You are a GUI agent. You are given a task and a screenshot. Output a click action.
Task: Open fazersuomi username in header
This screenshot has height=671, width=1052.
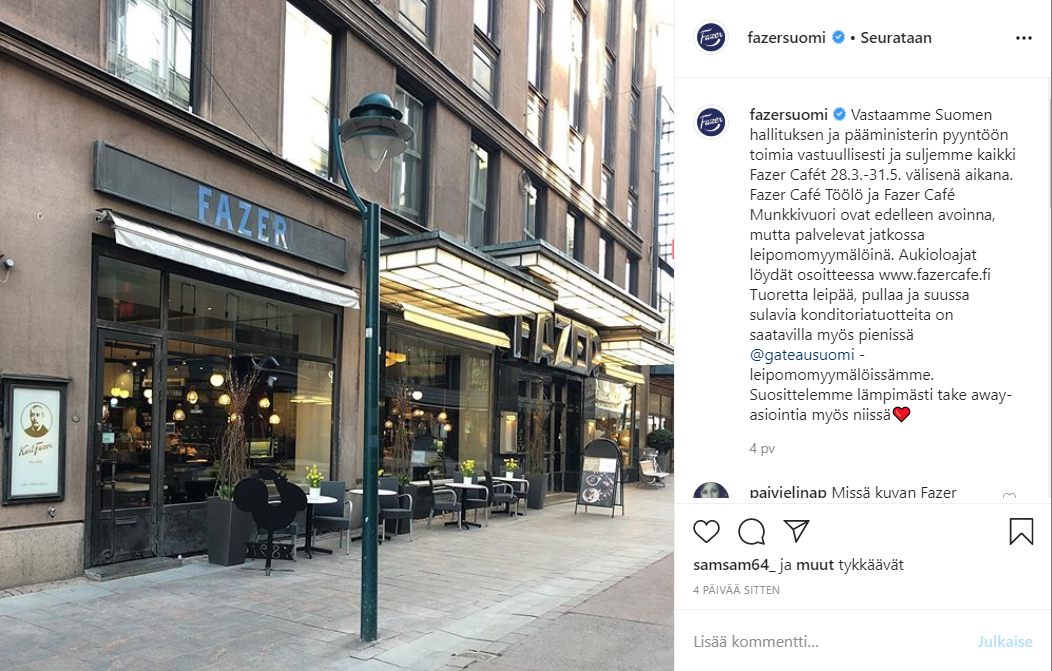(x=786, y=38)
